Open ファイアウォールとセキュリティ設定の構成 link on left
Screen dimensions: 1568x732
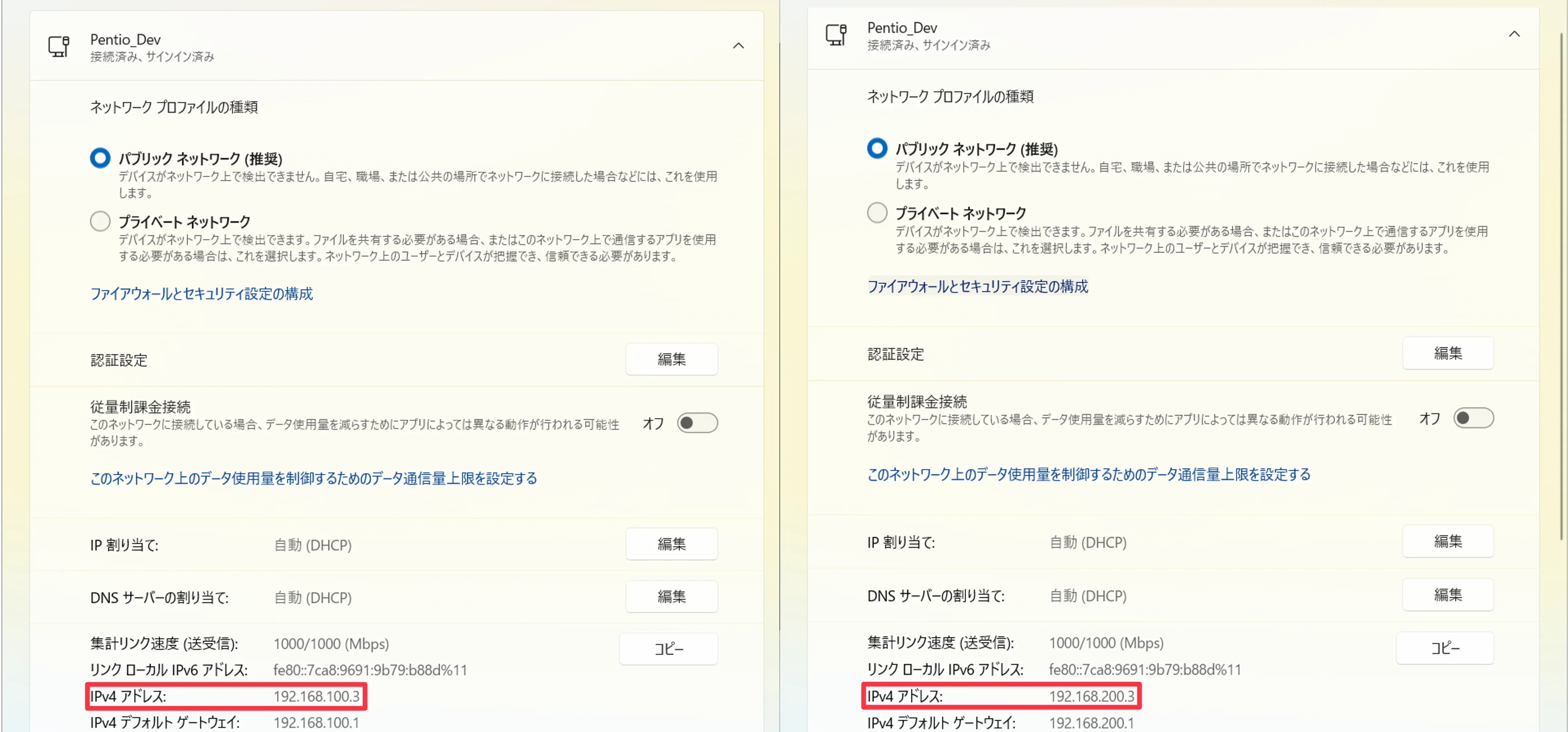(201, 293)
